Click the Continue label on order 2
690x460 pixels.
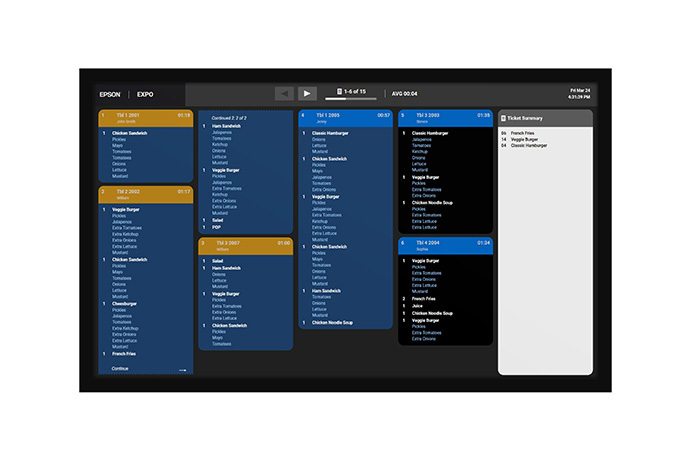point(120,368)
